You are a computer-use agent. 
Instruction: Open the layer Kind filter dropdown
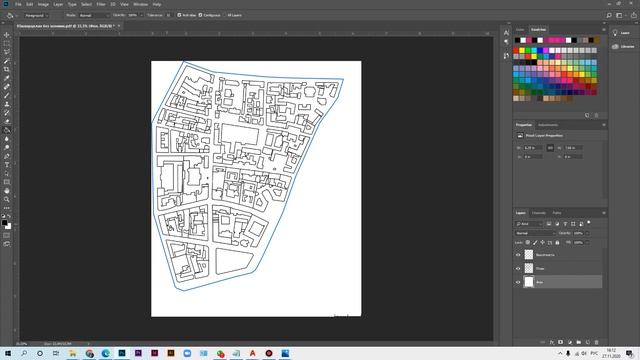pyautogui.click(x=529, y=224)
